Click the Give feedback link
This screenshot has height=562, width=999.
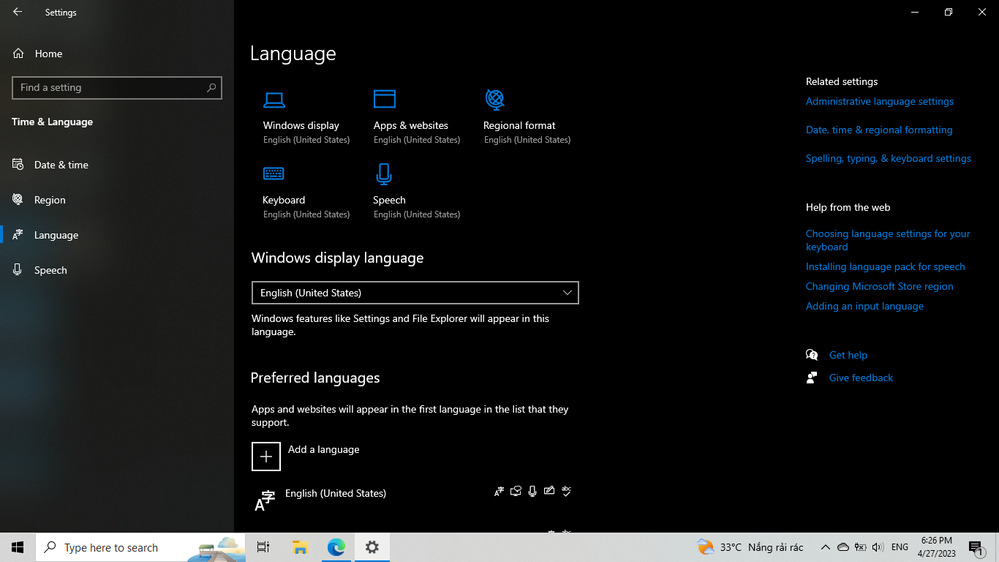tap(860, 378)
